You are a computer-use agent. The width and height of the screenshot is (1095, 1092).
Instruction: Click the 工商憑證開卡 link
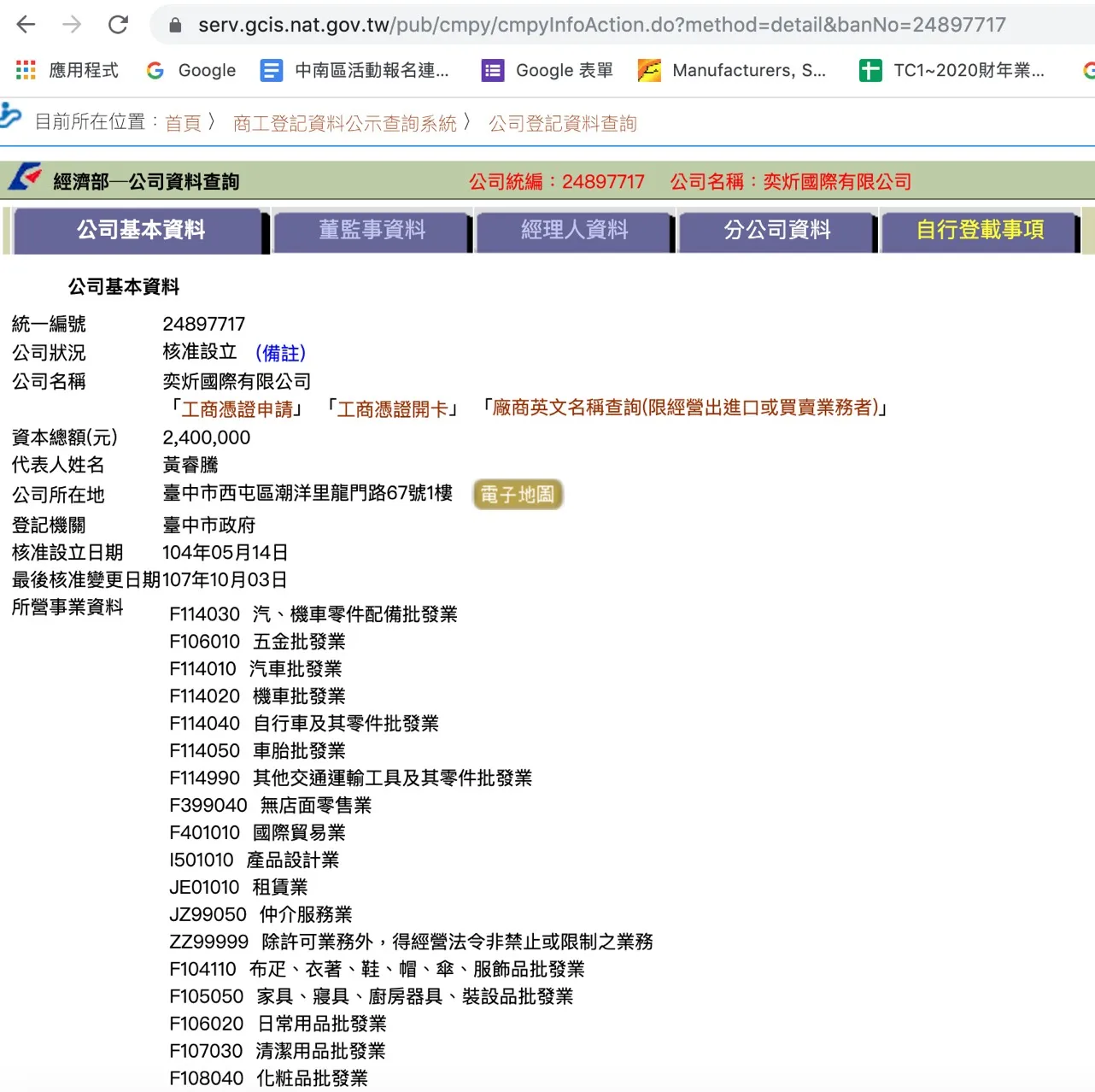(393, 409)
